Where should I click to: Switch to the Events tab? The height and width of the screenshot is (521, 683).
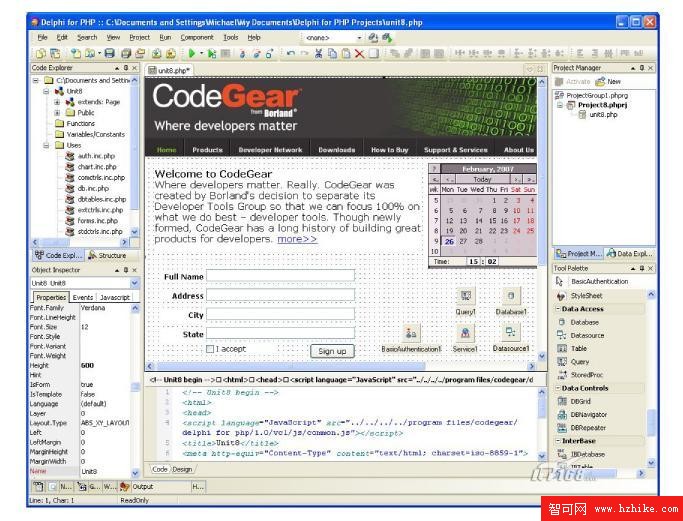(83, 298)
